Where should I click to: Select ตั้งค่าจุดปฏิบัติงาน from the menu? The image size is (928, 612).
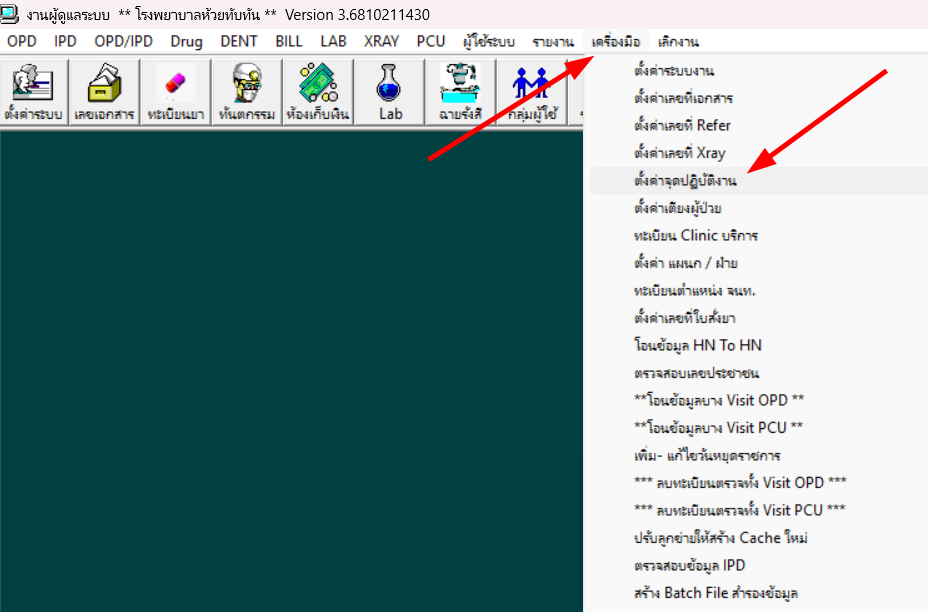[x=685, y=181]
